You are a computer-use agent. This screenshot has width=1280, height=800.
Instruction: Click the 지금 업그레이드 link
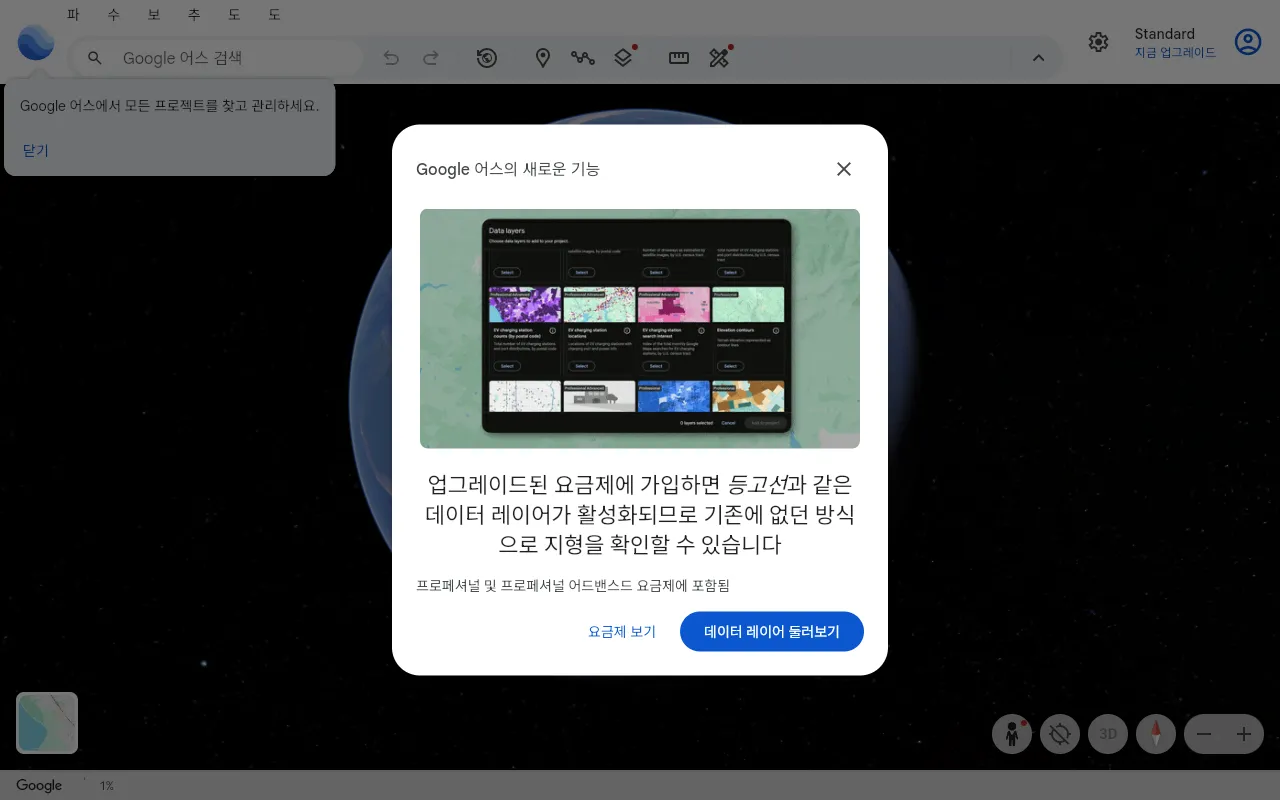[x=1175, y=53]
